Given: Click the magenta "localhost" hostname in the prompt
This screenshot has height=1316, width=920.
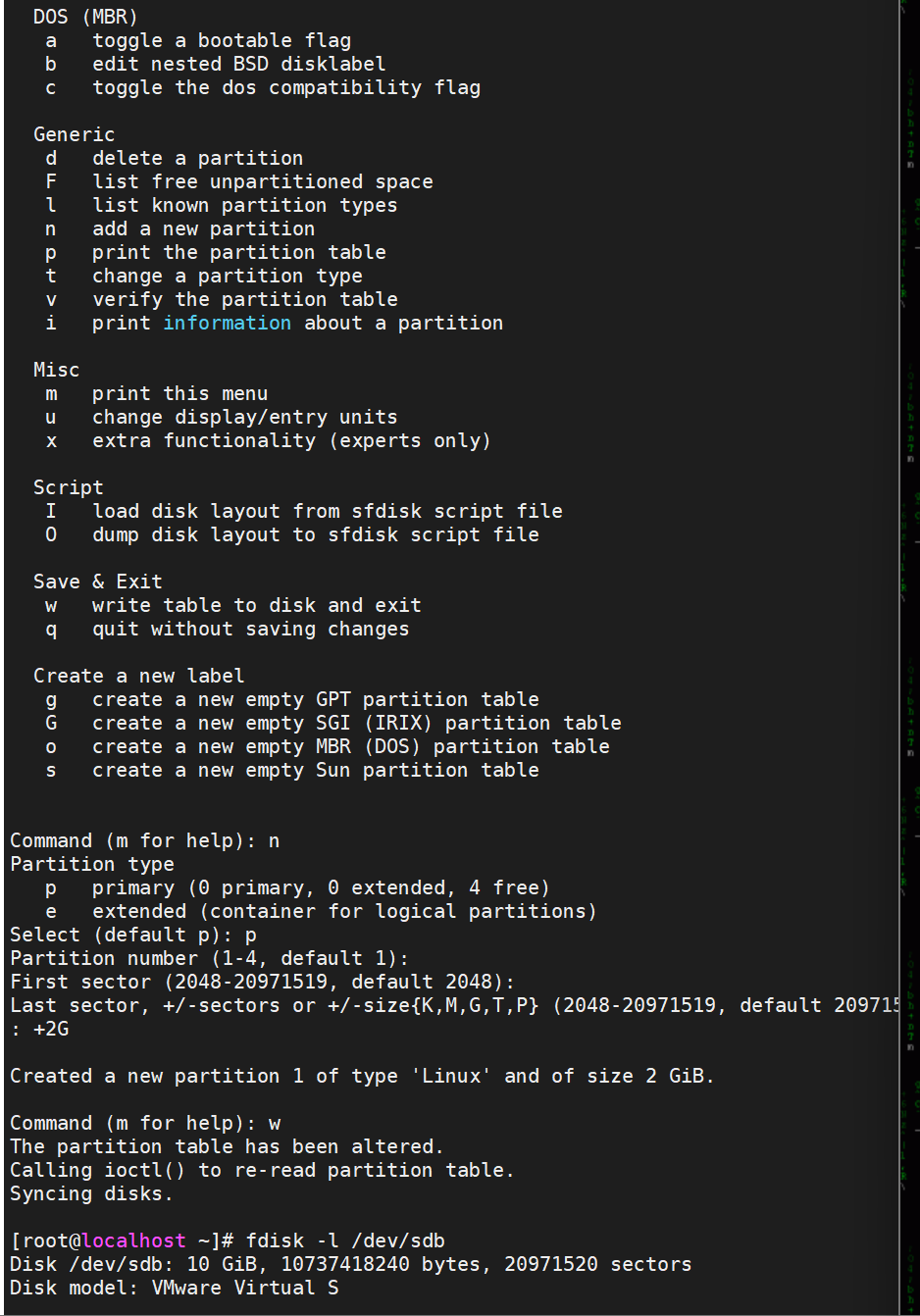Looking at the screenshot, I should pos(133,1240).
